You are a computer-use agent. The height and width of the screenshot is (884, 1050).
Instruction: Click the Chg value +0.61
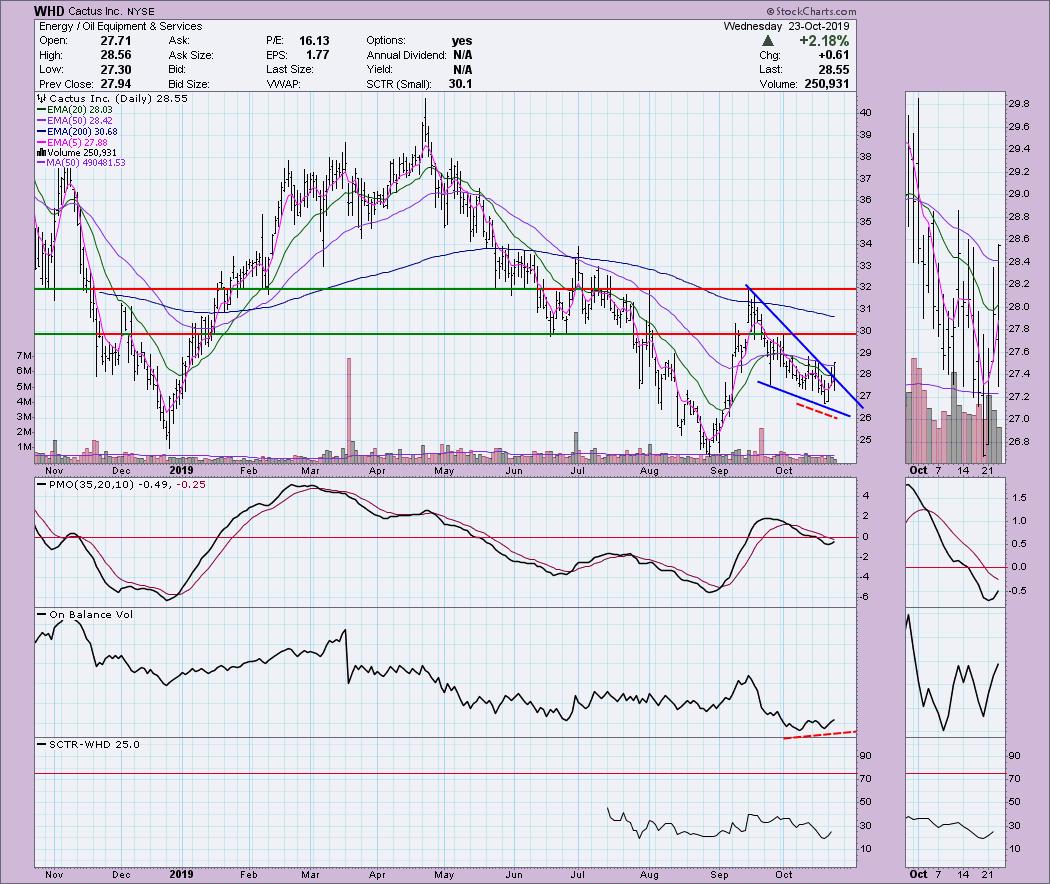tap(834, 56)
